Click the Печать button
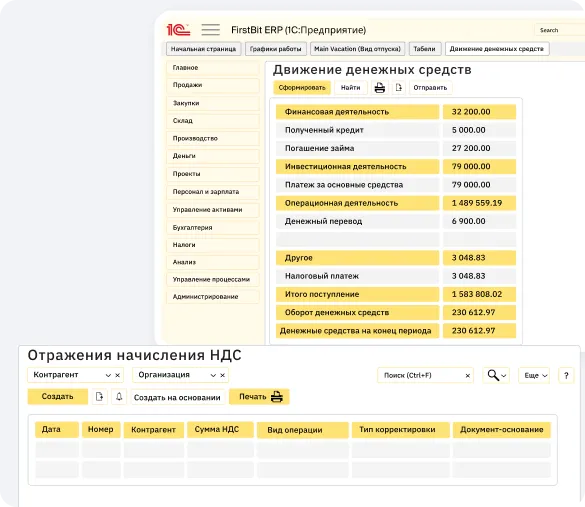 coord(259,397)
